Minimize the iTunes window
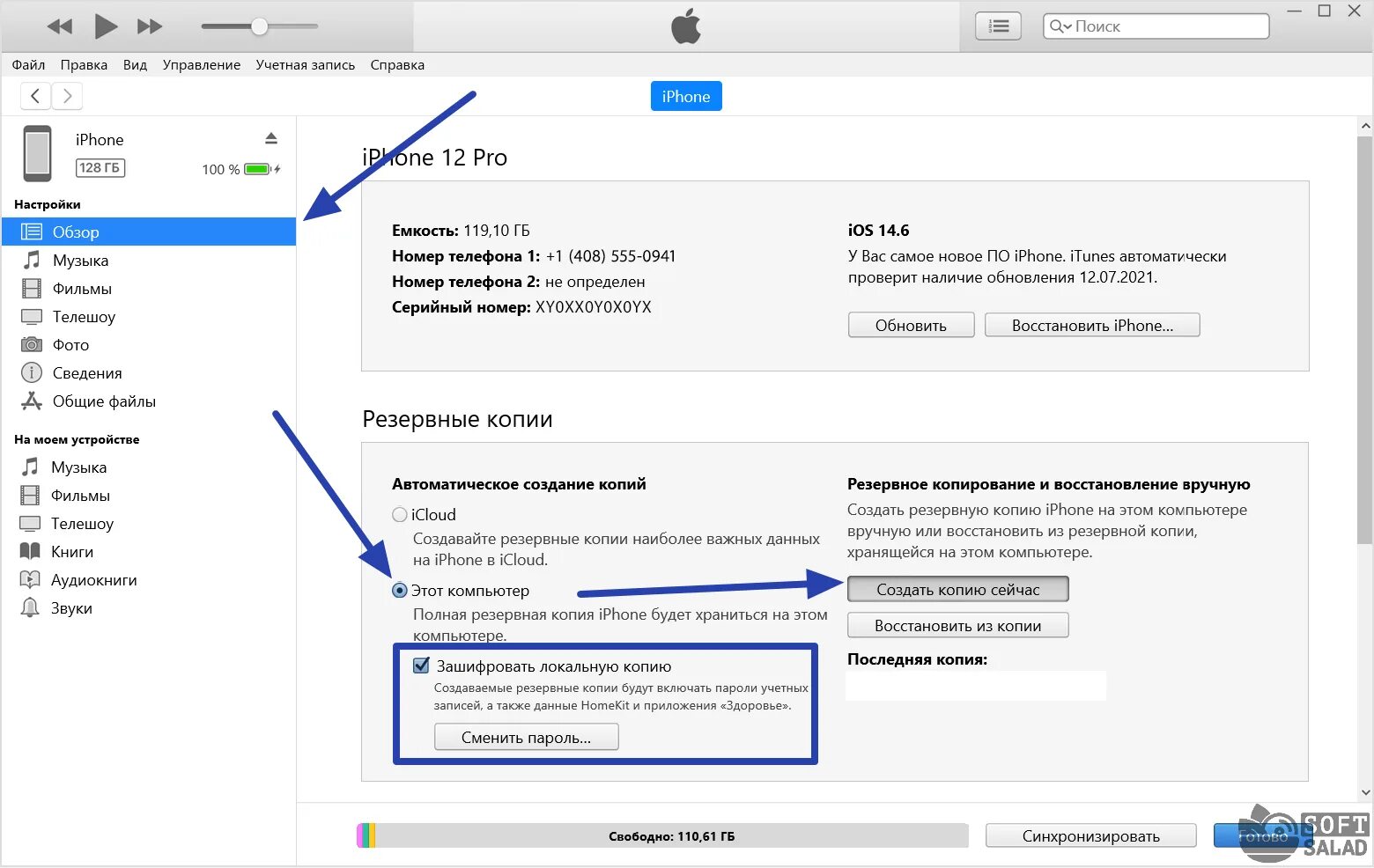Image resolution: width=1374 pixels, height=868 pixels. 1295,11
